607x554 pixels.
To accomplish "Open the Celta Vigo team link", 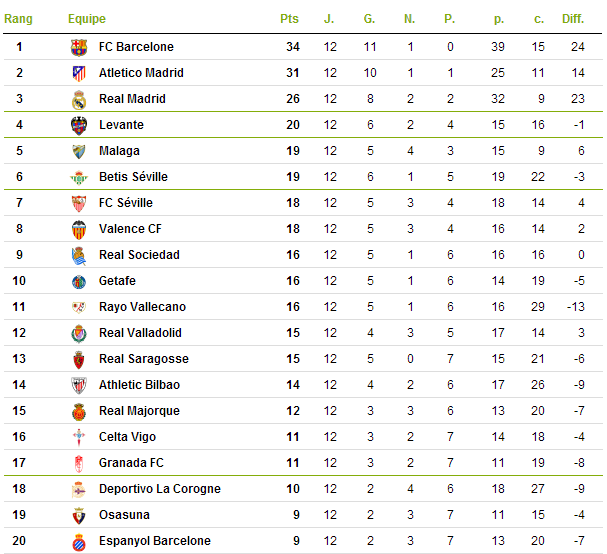I will 127,437.
